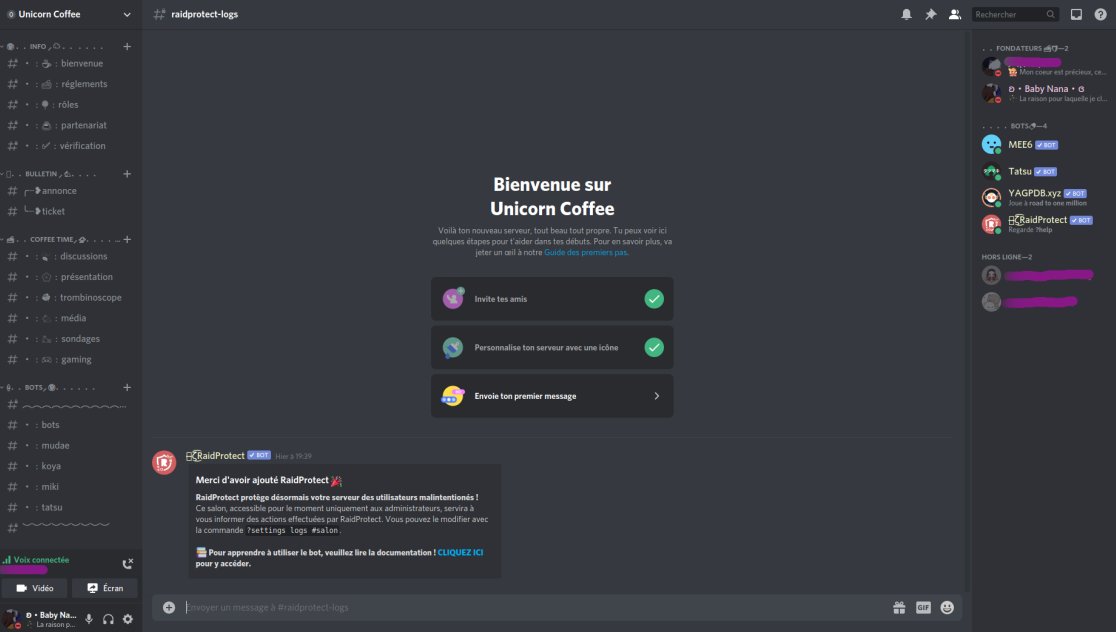The height and width of the screenshot is (632, 1116).
Task: Open Nitro gift icon
Action: [x=899, y=607]
